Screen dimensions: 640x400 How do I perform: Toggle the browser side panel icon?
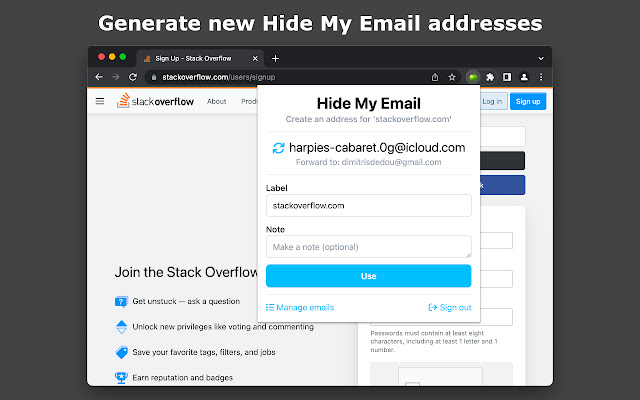coord(507,77)
